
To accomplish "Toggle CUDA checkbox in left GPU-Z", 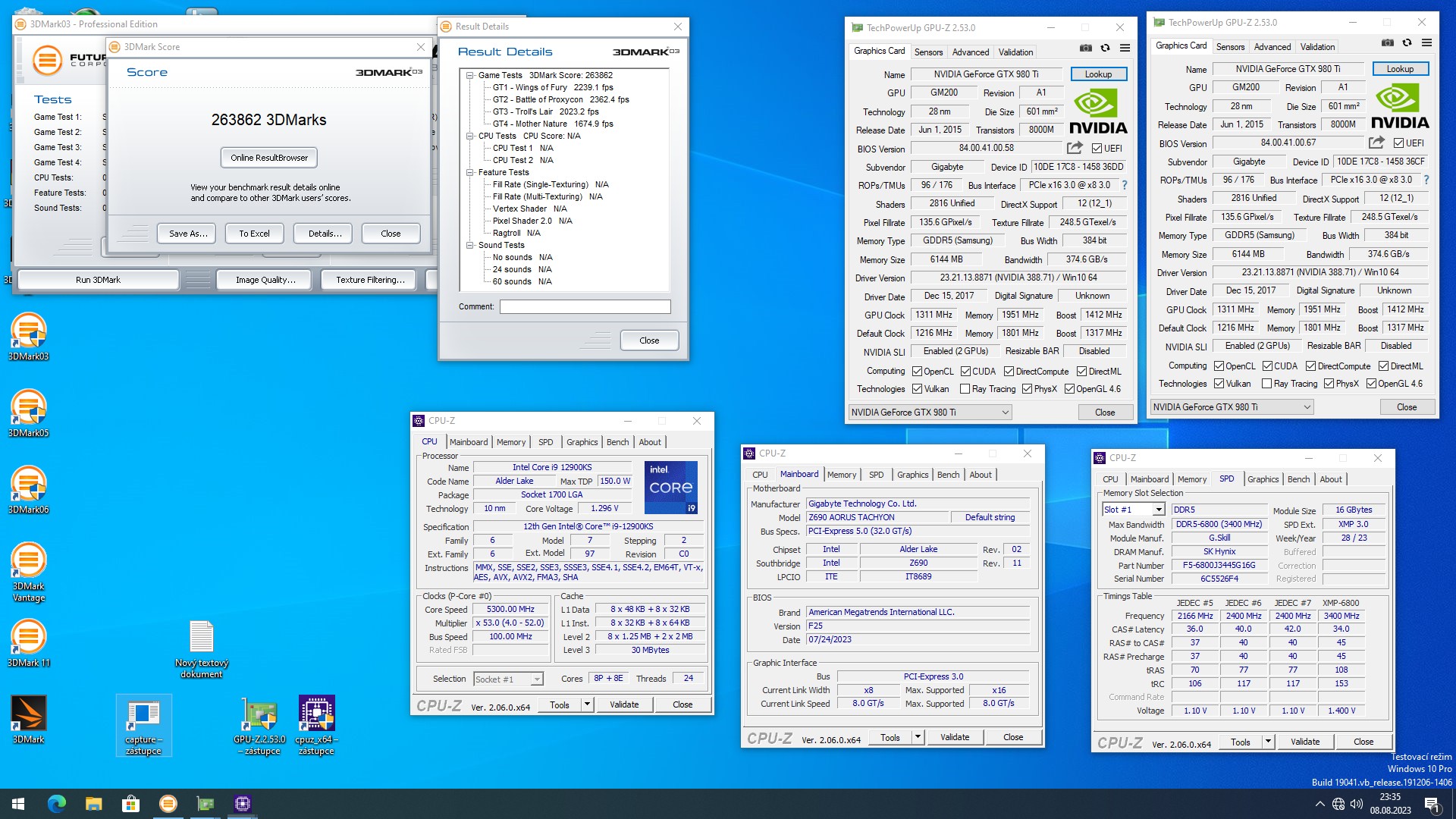I will tap(966, 372).
